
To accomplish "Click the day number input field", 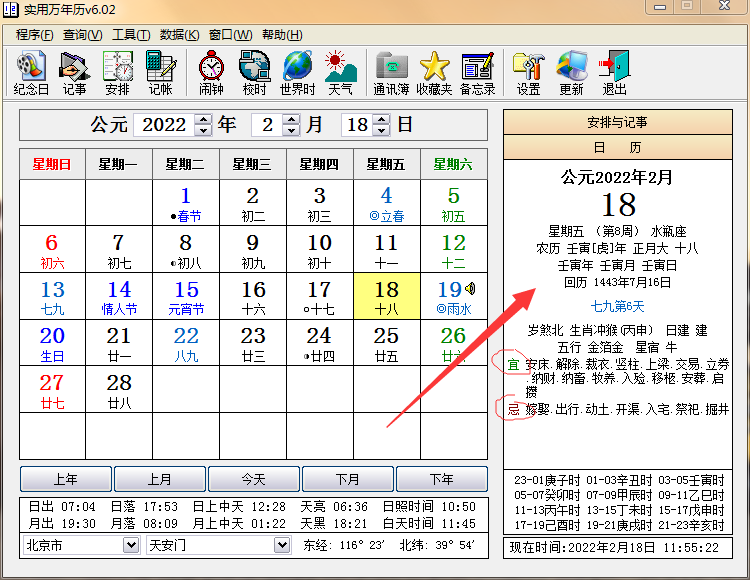I will point(356,125).
